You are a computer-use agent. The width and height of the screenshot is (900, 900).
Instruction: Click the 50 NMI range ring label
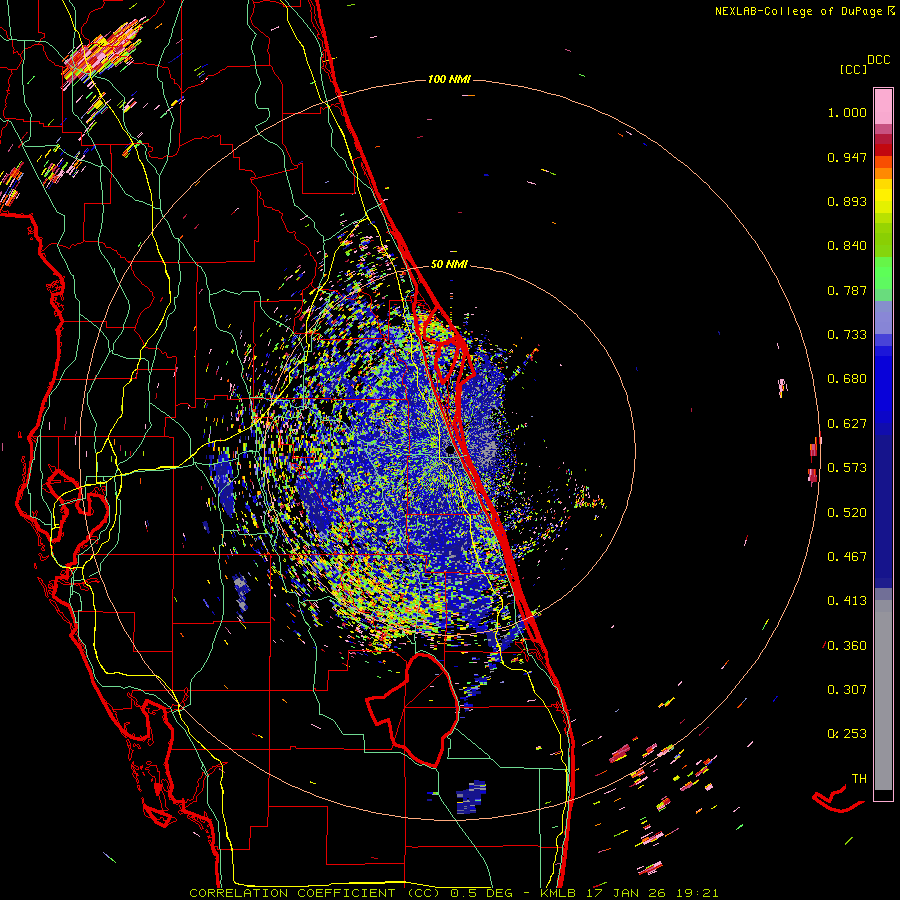(x=449, y=264)
